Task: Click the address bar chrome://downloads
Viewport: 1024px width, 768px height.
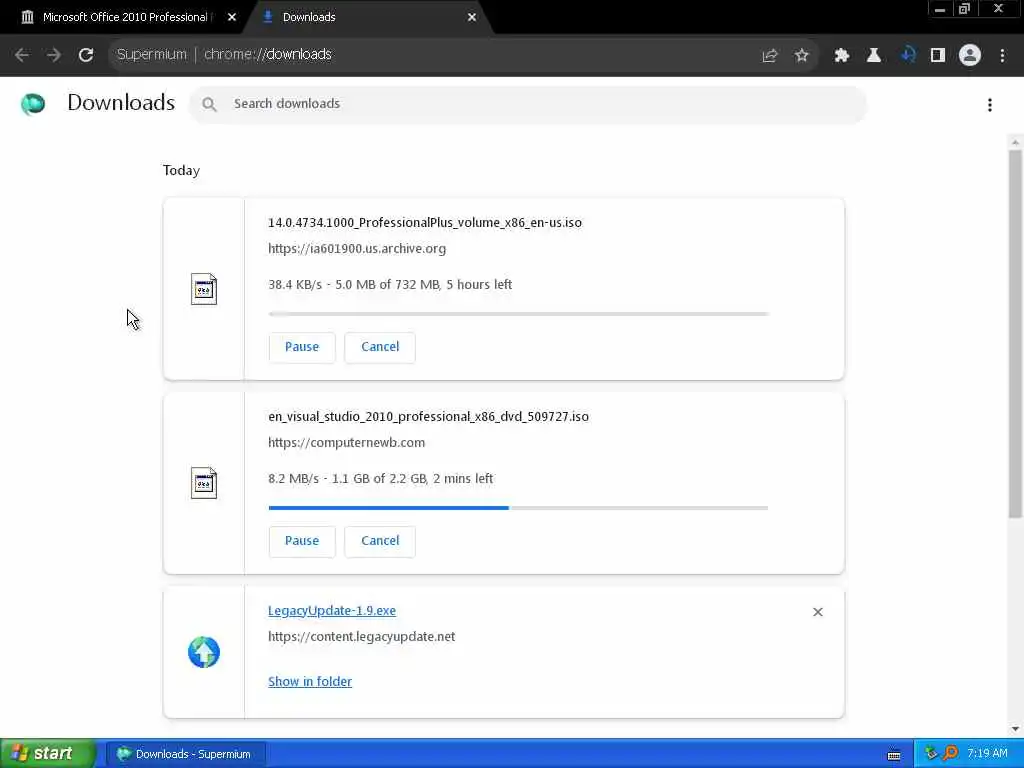Action: point(267,55)
